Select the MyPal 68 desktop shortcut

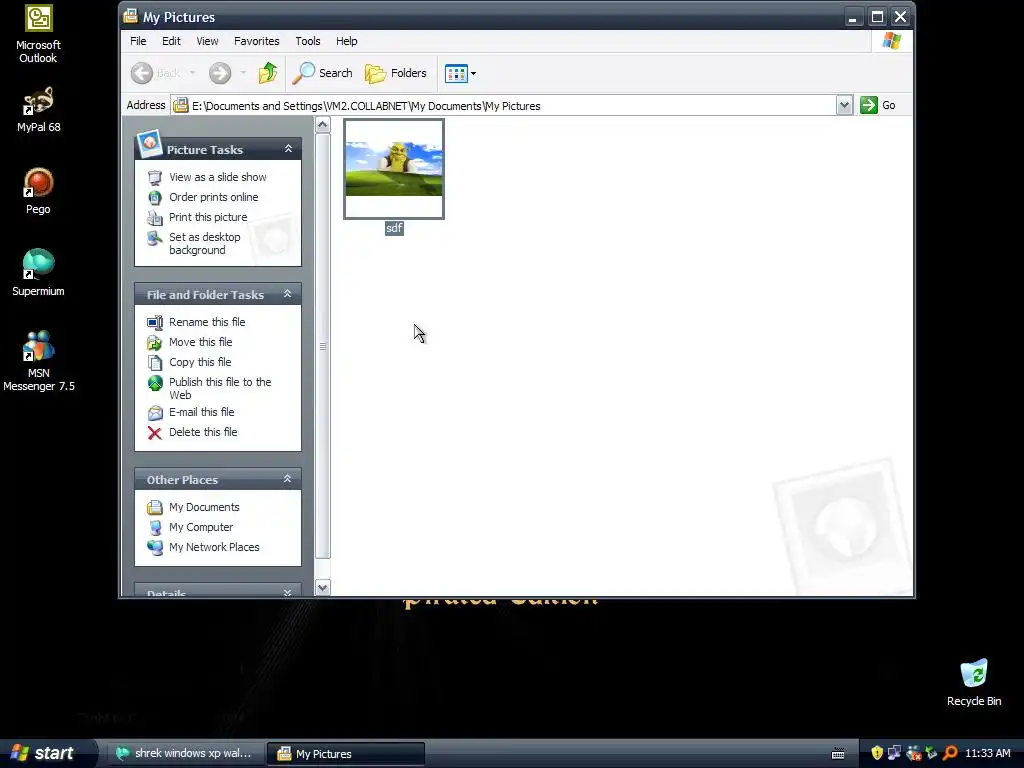(x=38, y=109)
